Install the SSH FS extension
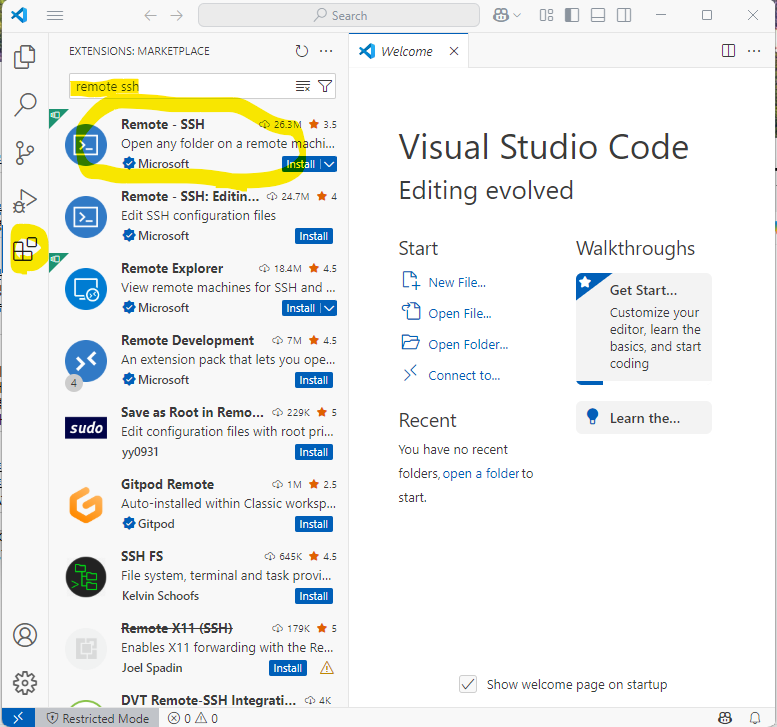The image size is (777, 727). [x=314, y=596]
